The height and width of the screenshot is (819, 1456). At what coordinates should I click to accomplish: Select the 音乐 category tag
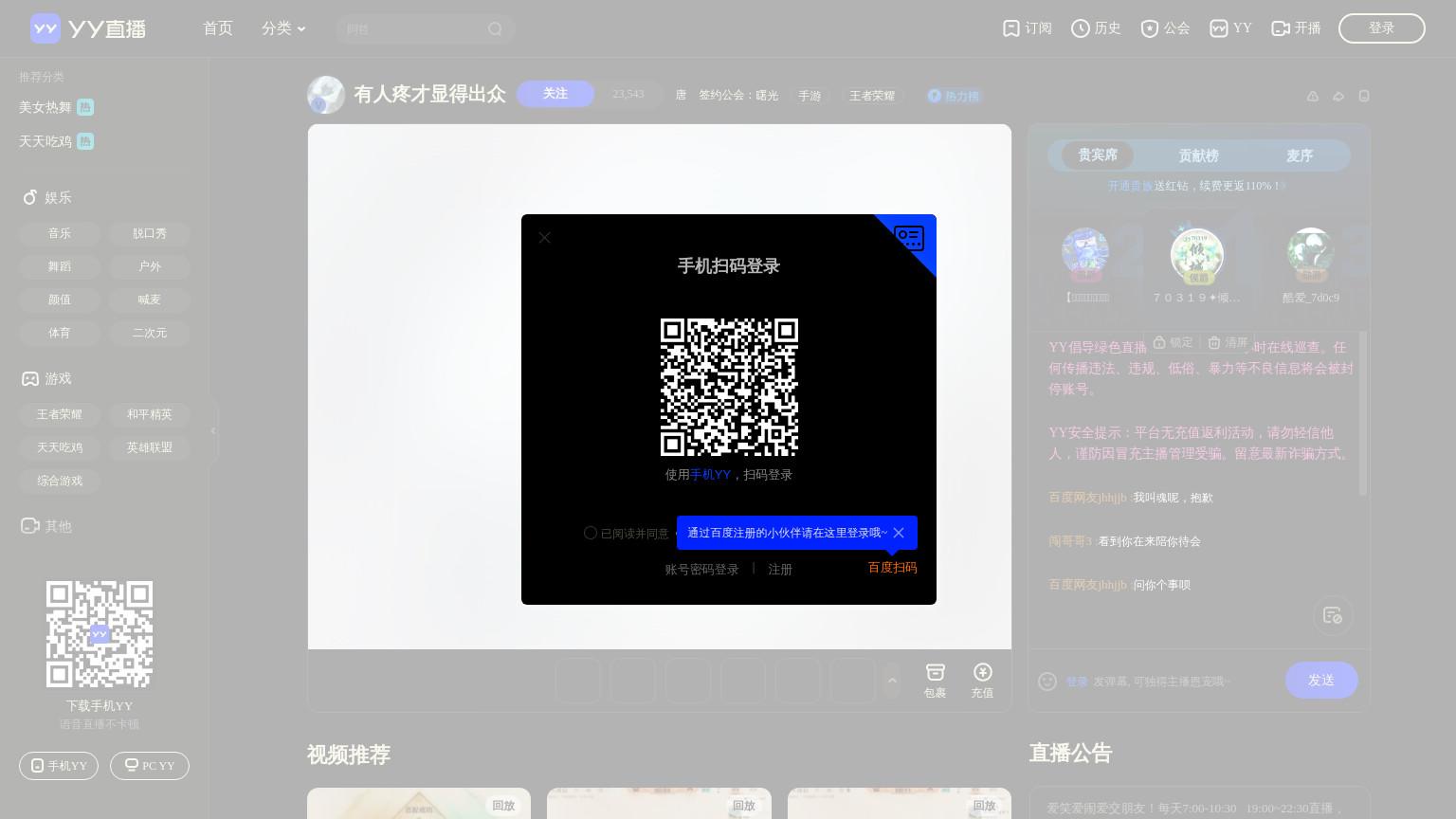[x=60, y=233]
